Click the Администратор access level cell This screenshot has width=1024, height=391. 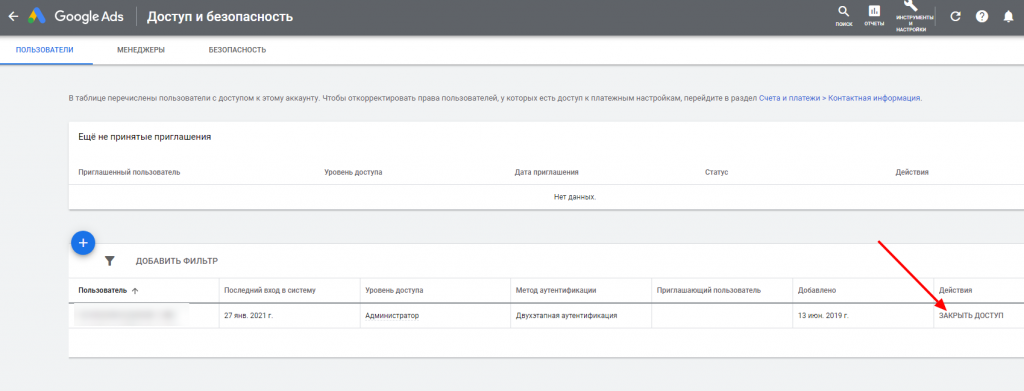pos(392,315)
